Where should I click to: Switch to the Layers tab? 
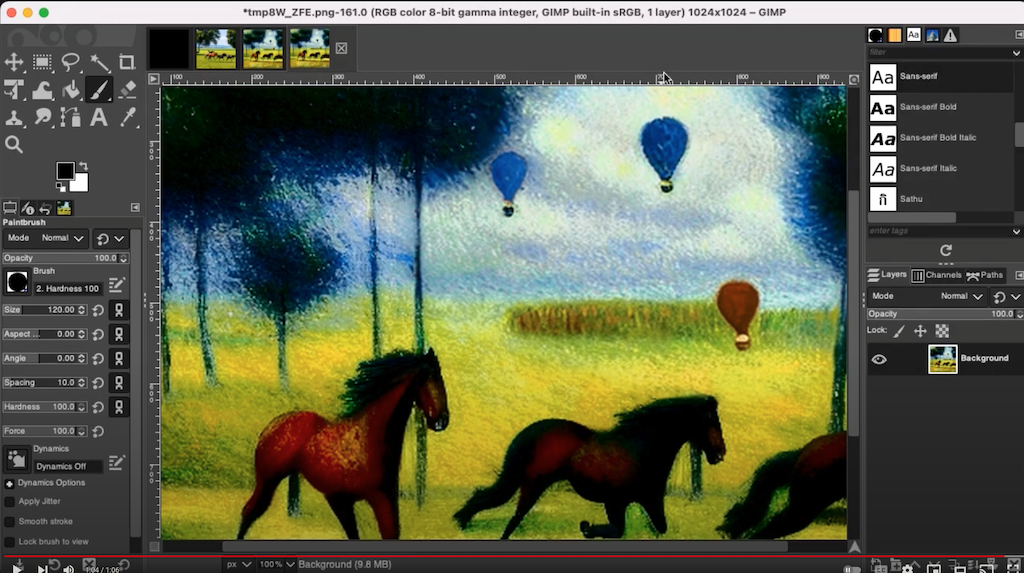[x=887, y=275]
